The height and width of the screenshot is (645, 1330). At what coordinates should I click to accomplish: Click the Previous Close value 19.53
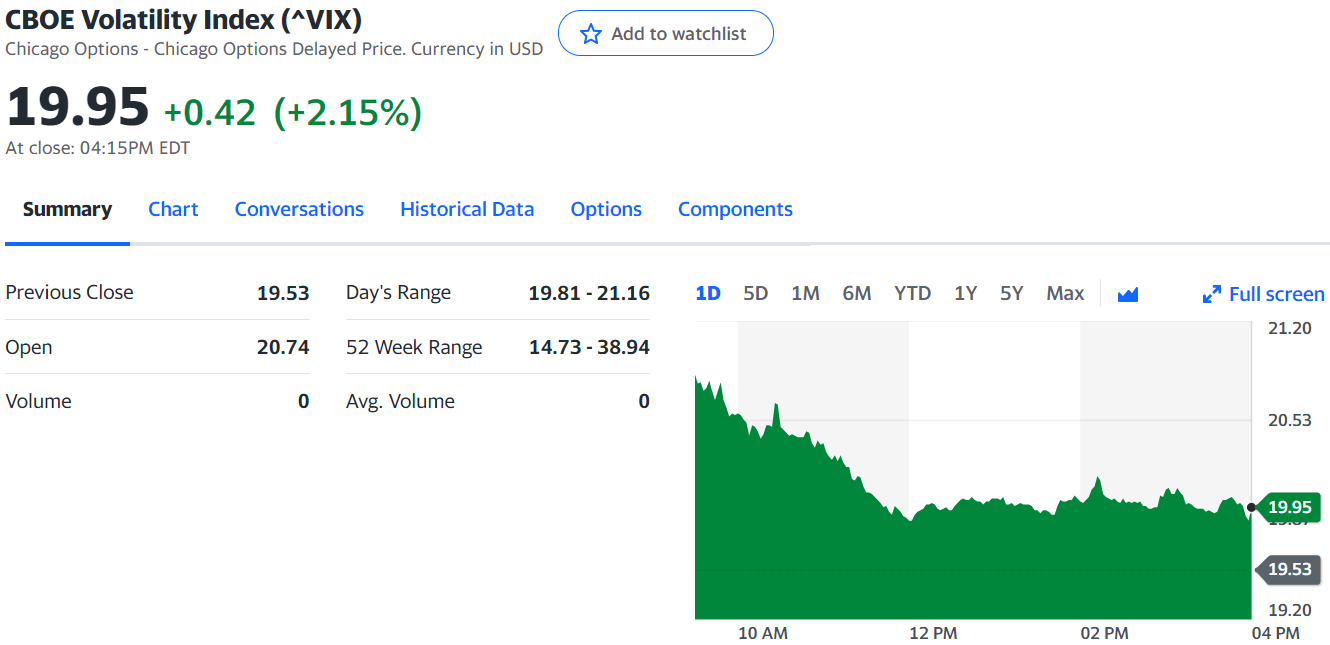click(x=283, y=293)
